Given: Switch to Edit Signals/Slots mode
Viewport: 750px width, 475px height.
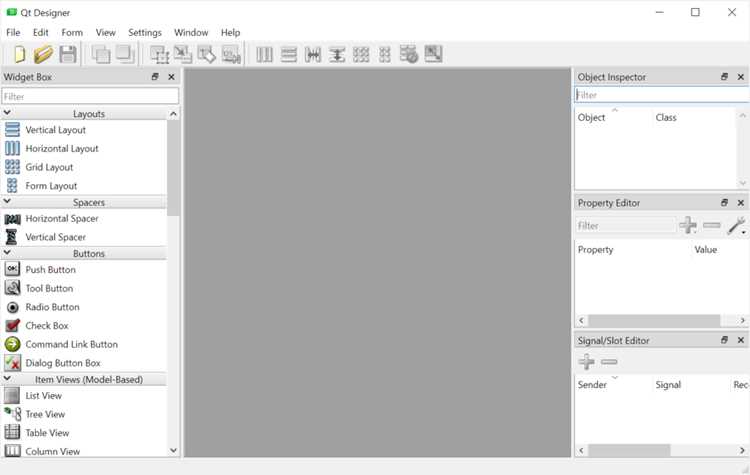Looking at the screenshot, I should 183,54.
